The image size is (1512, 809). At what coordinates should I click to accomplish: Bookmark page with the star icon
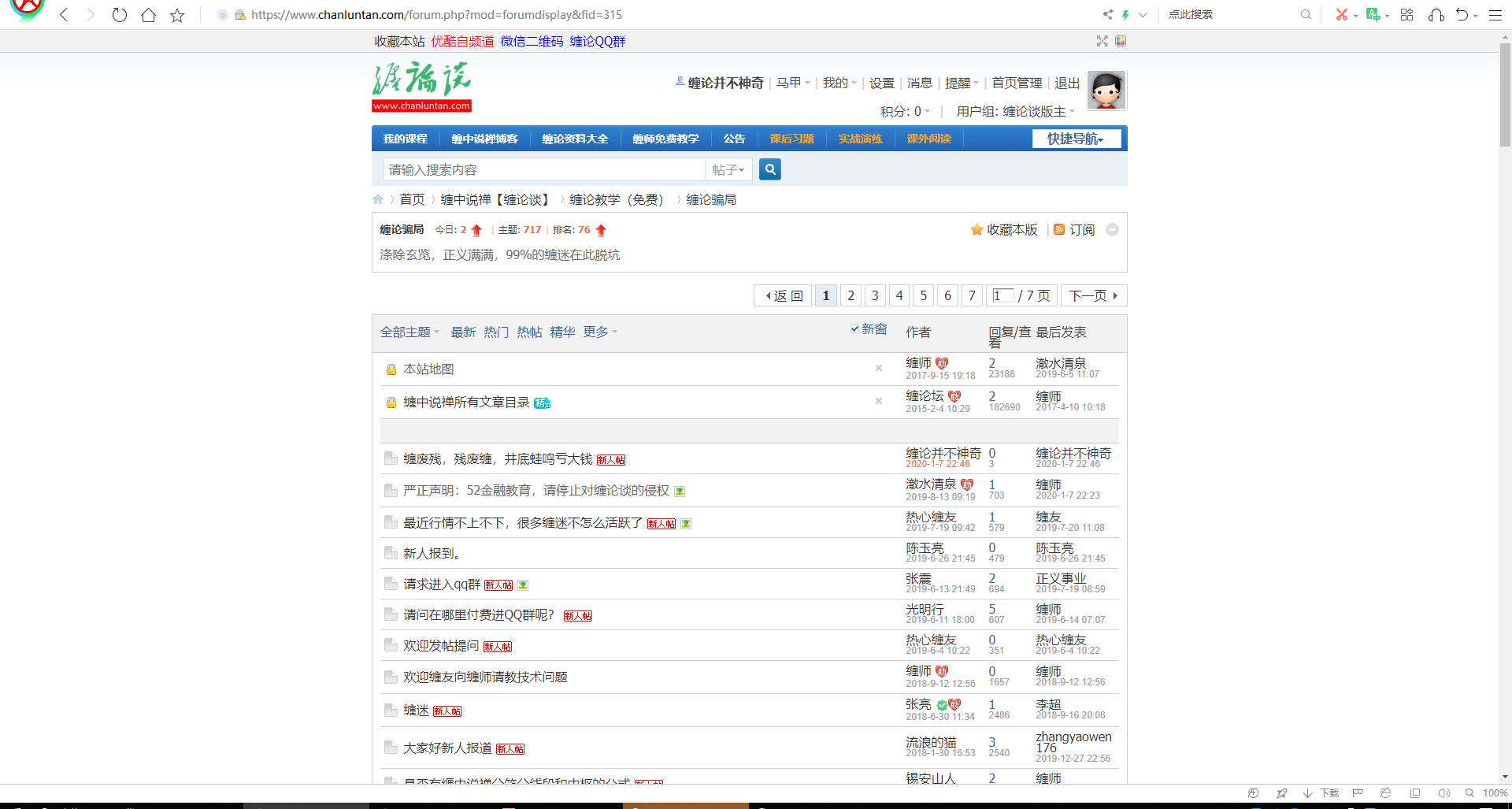pyautogui.click(x=177, y=15)
